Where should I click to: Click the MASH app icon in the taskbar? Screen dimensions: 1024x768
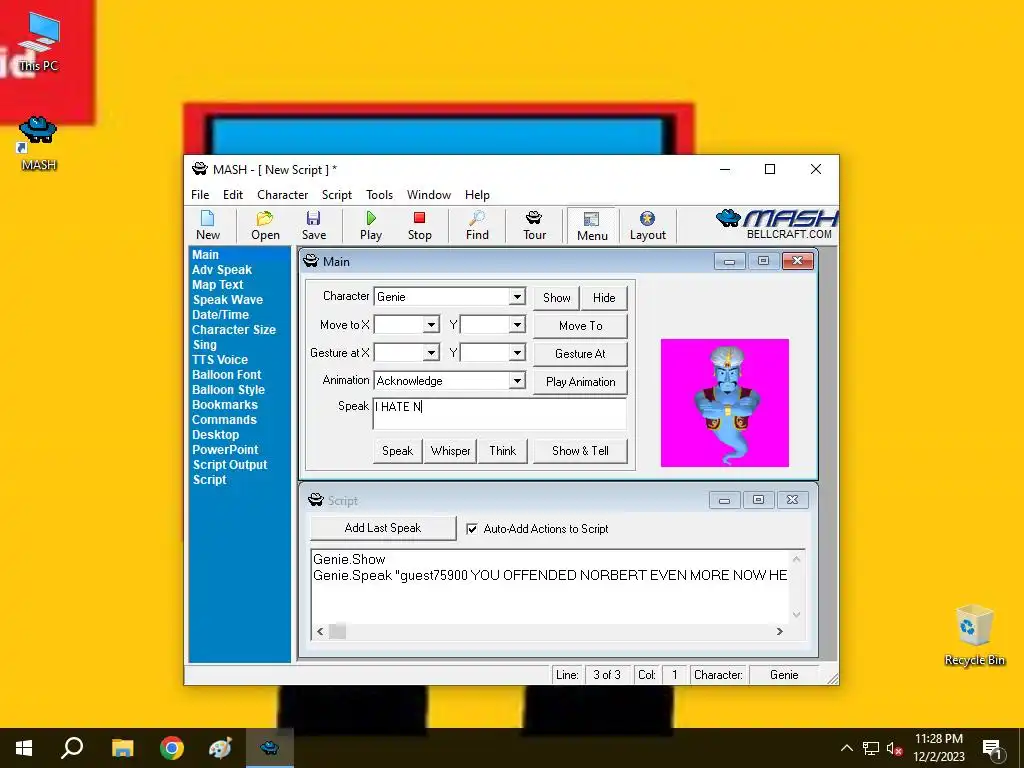pos(269,748)
